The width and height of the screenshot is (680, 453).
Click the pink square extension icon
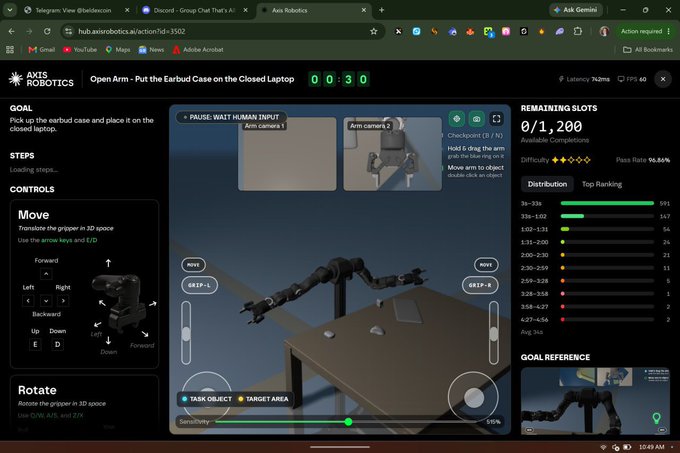tap(506, 31)
